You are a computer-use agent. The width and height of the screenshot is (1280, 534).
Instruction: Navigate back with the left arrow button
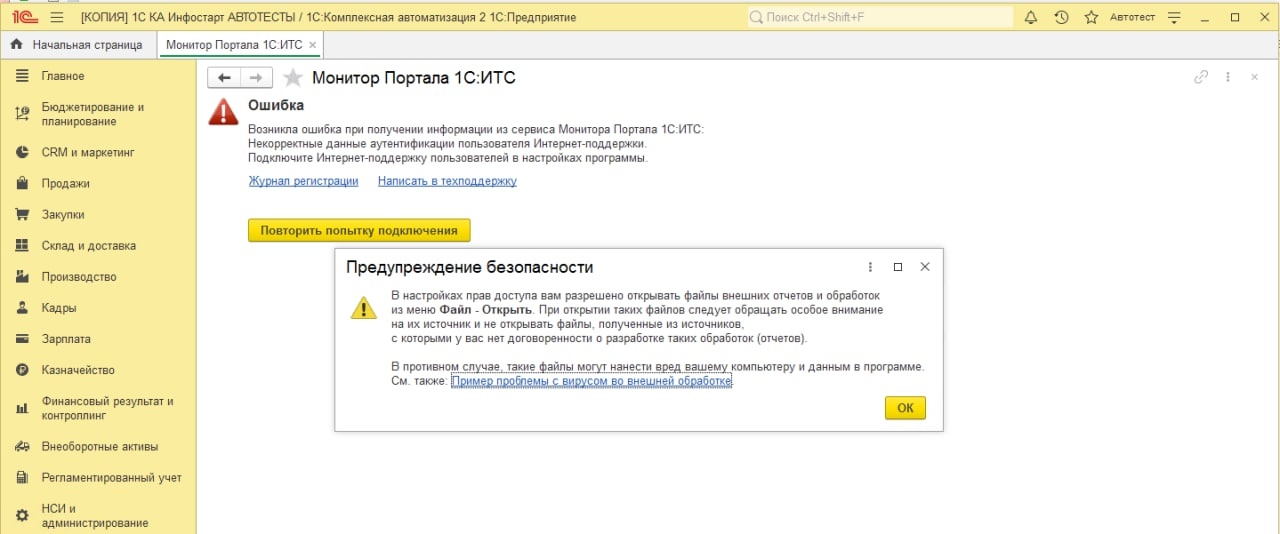[224, 78]
